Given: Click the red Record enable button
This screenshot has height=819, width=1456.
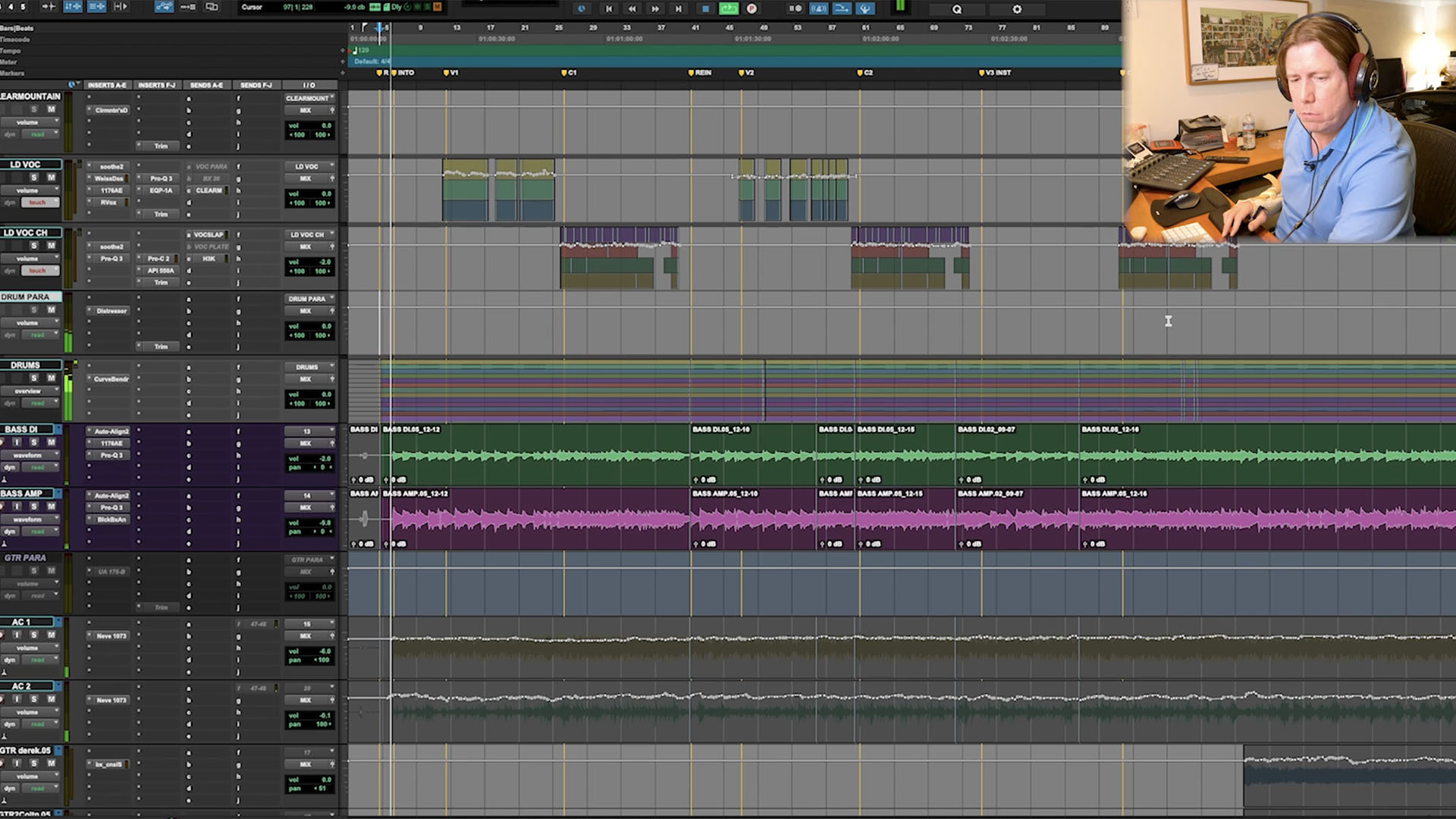Looking at the screenshot, I should (752, 8).
